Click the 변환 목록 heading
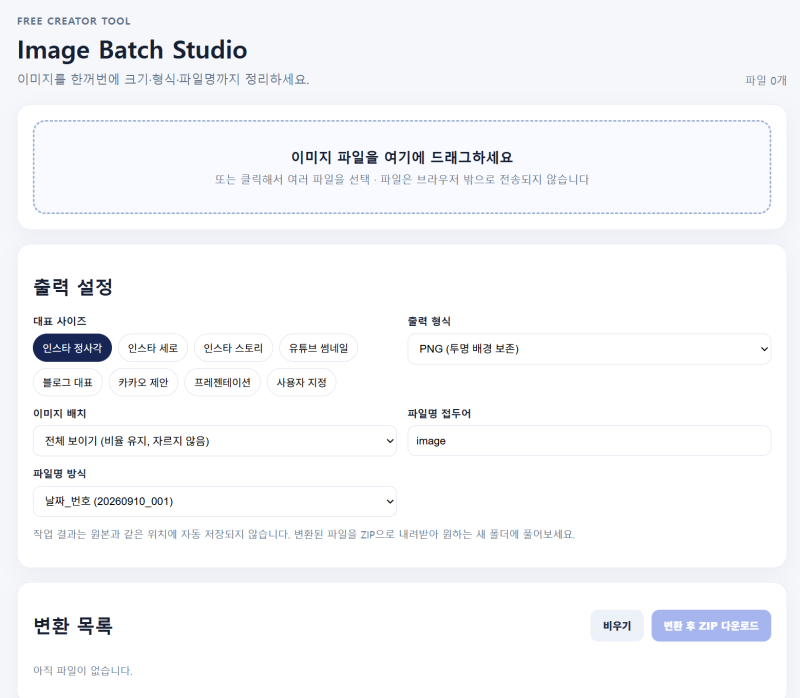The height and width of the screenshot is (698, 800). click(x=73, y=626)
